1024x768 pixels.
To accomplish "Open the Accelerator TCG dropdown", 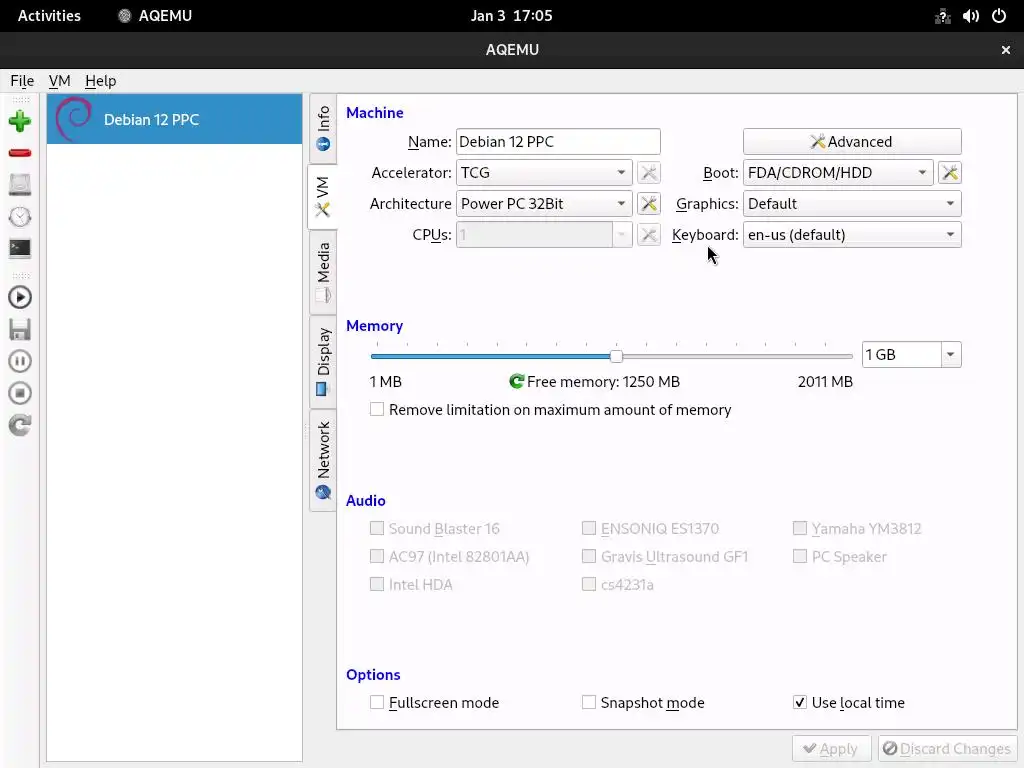I will click(544, 173).
